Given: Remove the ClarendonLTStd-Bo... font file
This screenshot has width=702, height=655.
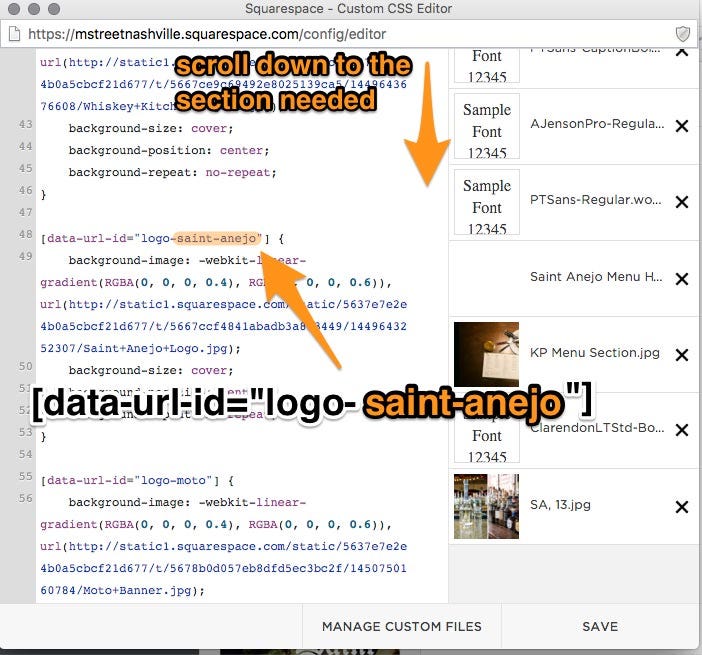Looking at the screenshot, I should click(681, 430).
